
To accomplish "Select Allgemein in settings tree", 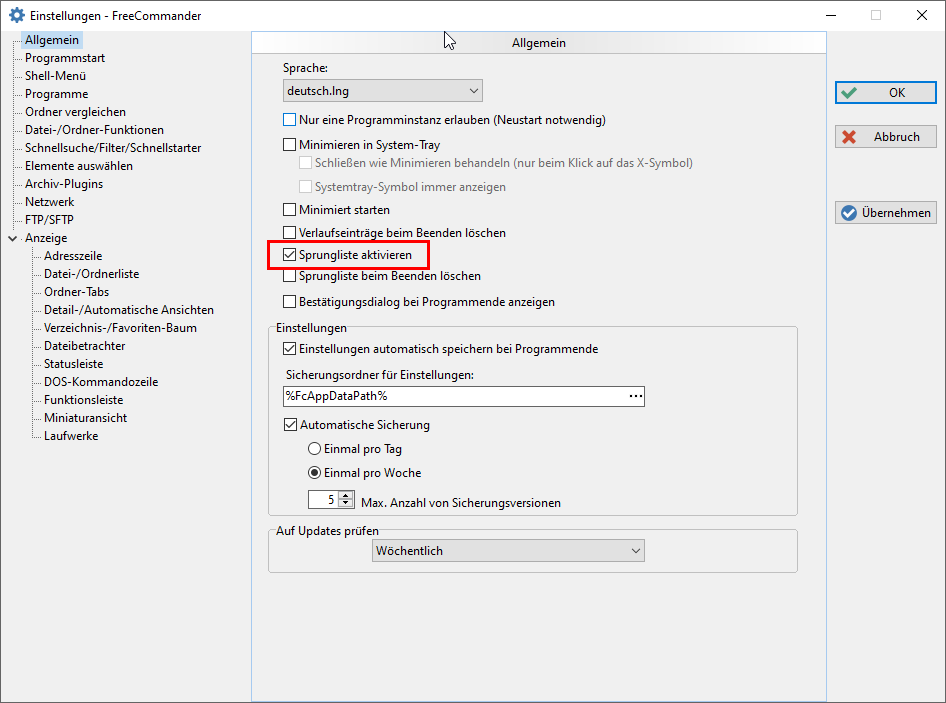I will click(x=52, y=40).
